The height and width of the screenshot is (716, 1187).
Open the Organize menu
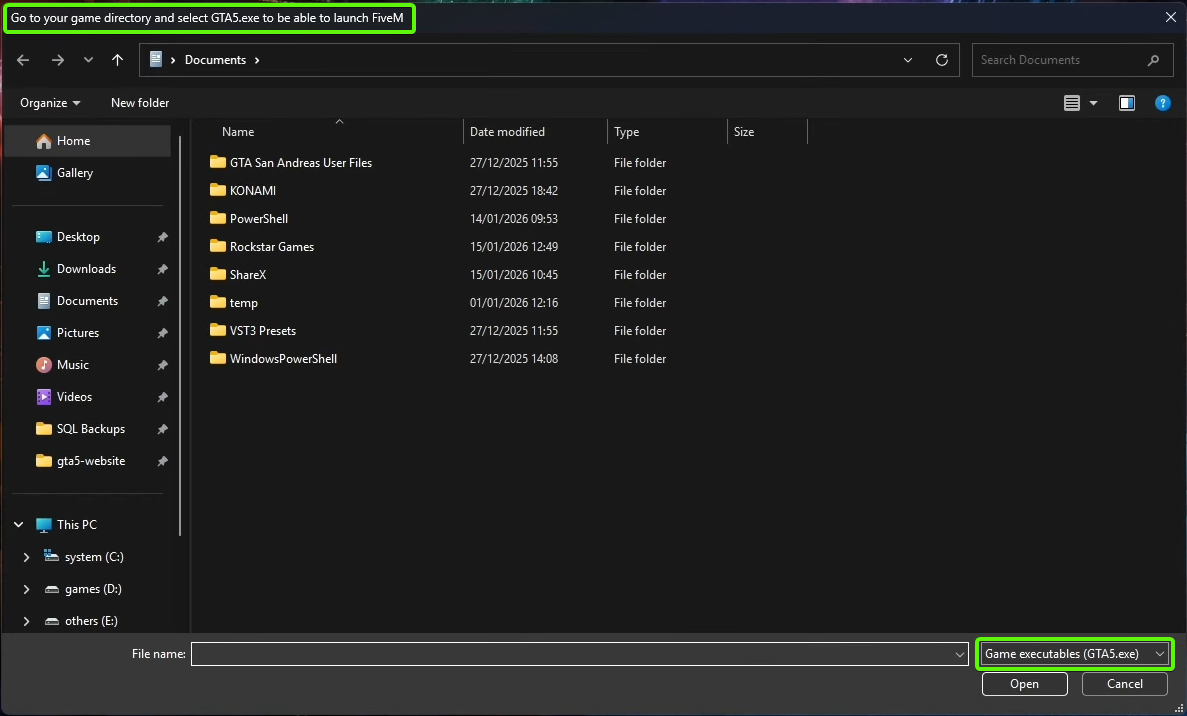tap(50, 103)
